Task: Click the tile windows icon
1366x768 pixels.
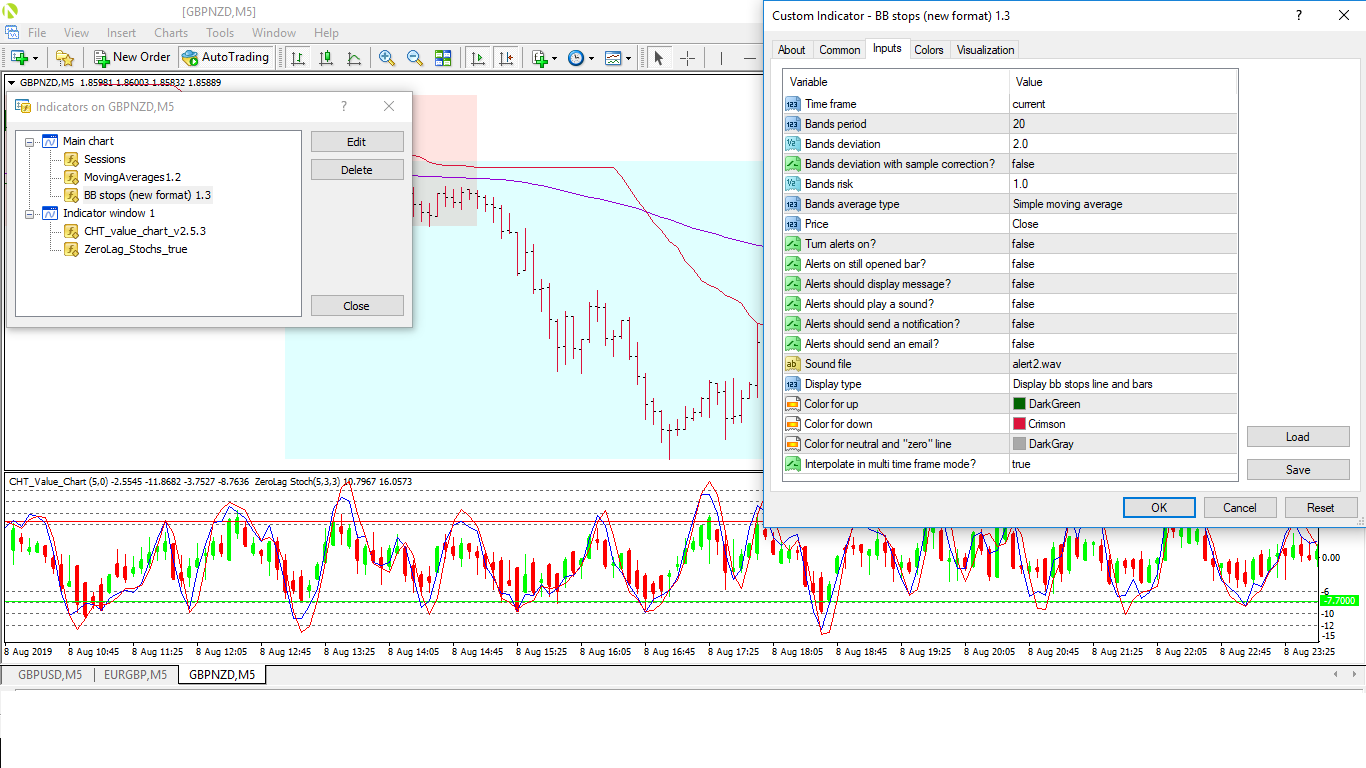Action: (x=443, y=58)
